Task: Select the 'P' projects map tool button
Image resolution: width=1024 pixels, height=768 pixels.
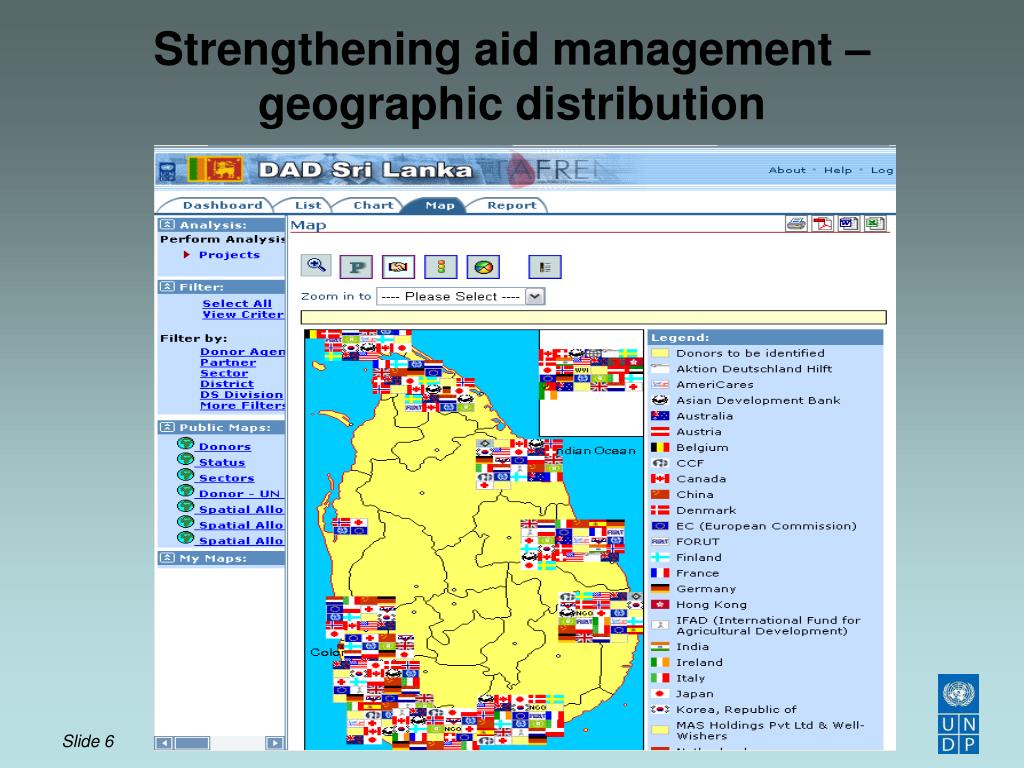Action: pos(357,266)
